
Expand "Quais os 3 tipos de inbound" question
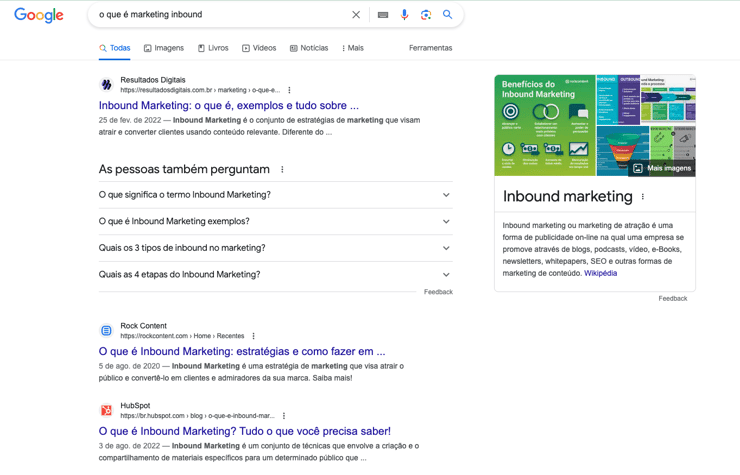[446, 248]
